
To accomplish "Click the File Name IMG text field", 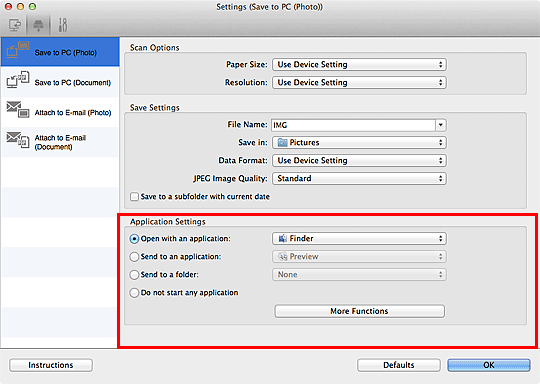I will 353,125.
